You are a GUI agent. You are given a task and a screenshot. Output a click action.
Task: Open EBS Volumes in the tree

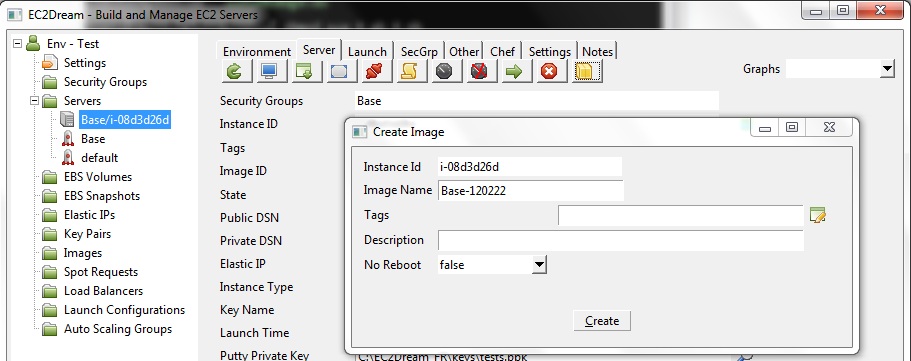[x=98, y=177]
